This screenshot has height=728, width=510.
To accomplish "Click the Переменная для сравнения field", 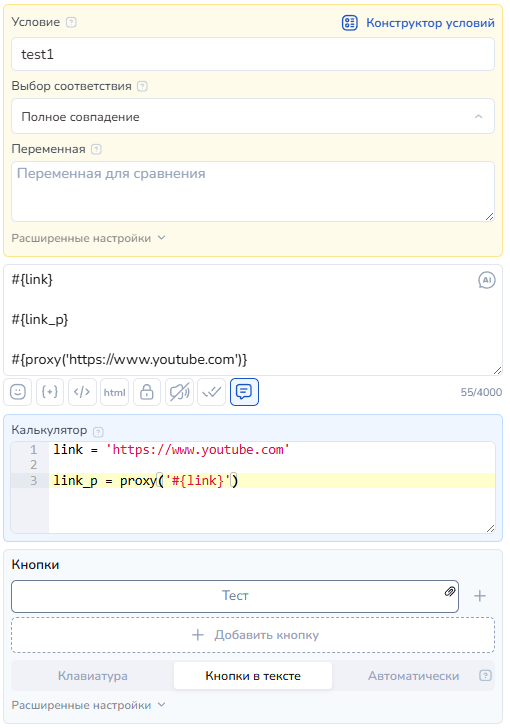I will [253, 191].
